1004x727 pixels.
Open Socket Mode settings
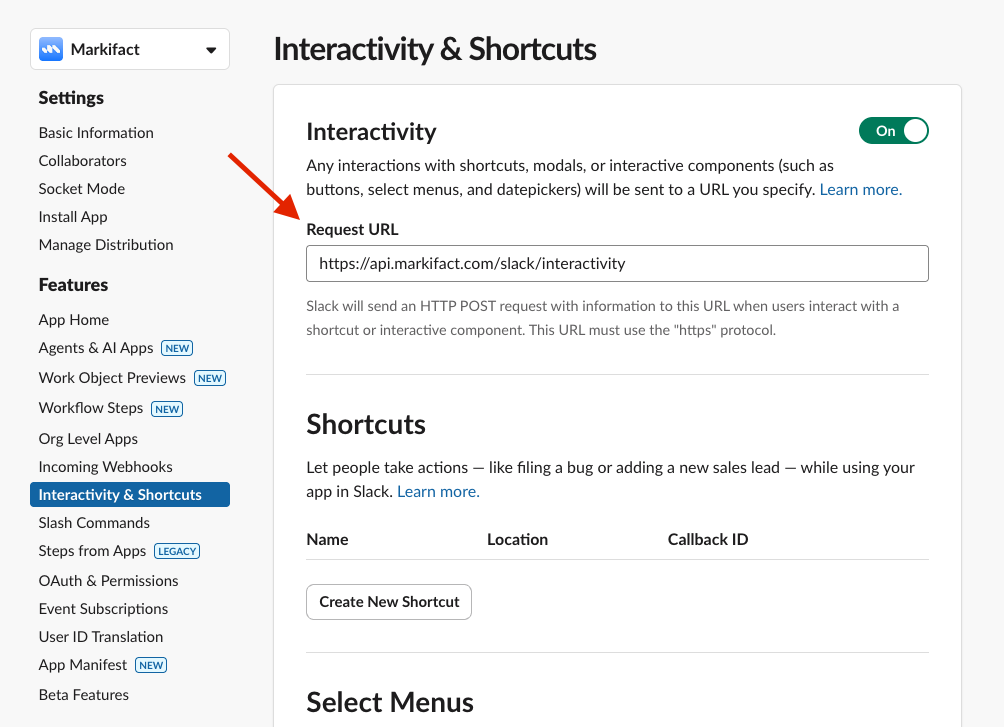[x=81, y=188]
